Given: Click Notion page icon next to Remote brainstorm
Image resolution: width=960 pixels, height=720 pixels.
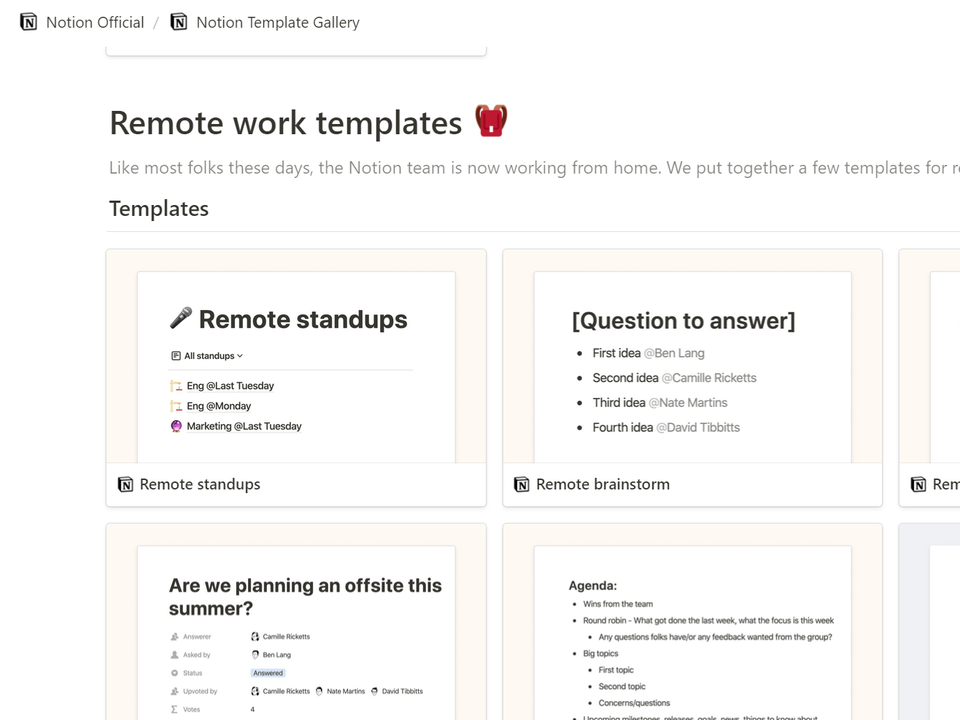Looking at the screenshot, I should click(522, 484).
